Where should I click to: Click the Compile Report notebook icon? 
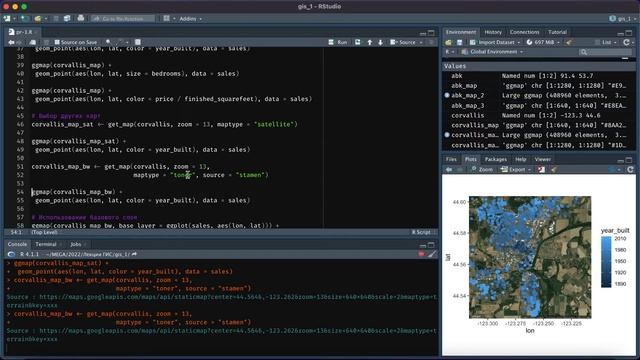[138, 42]
